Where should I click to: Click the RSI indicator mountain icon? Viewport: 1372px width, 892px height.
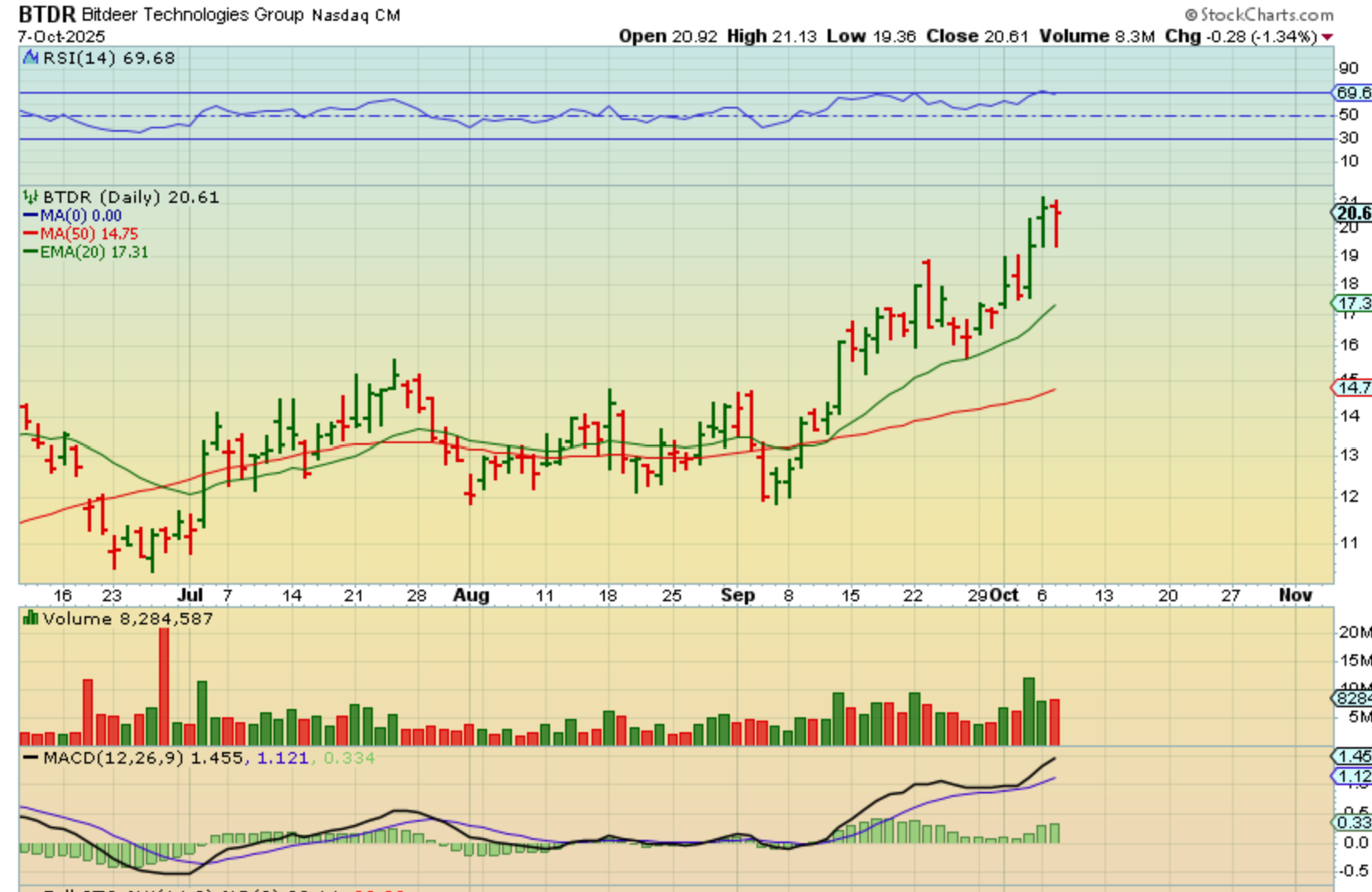tap(31, 57)
